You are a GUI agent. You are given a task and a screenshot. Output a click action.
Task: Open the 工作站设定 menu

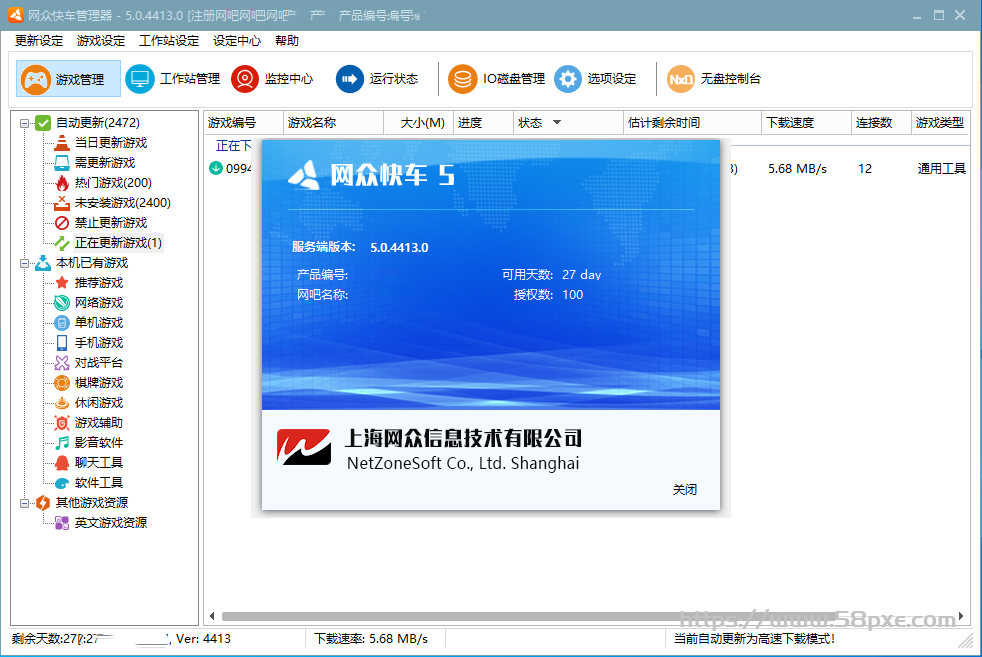[169, 41]
